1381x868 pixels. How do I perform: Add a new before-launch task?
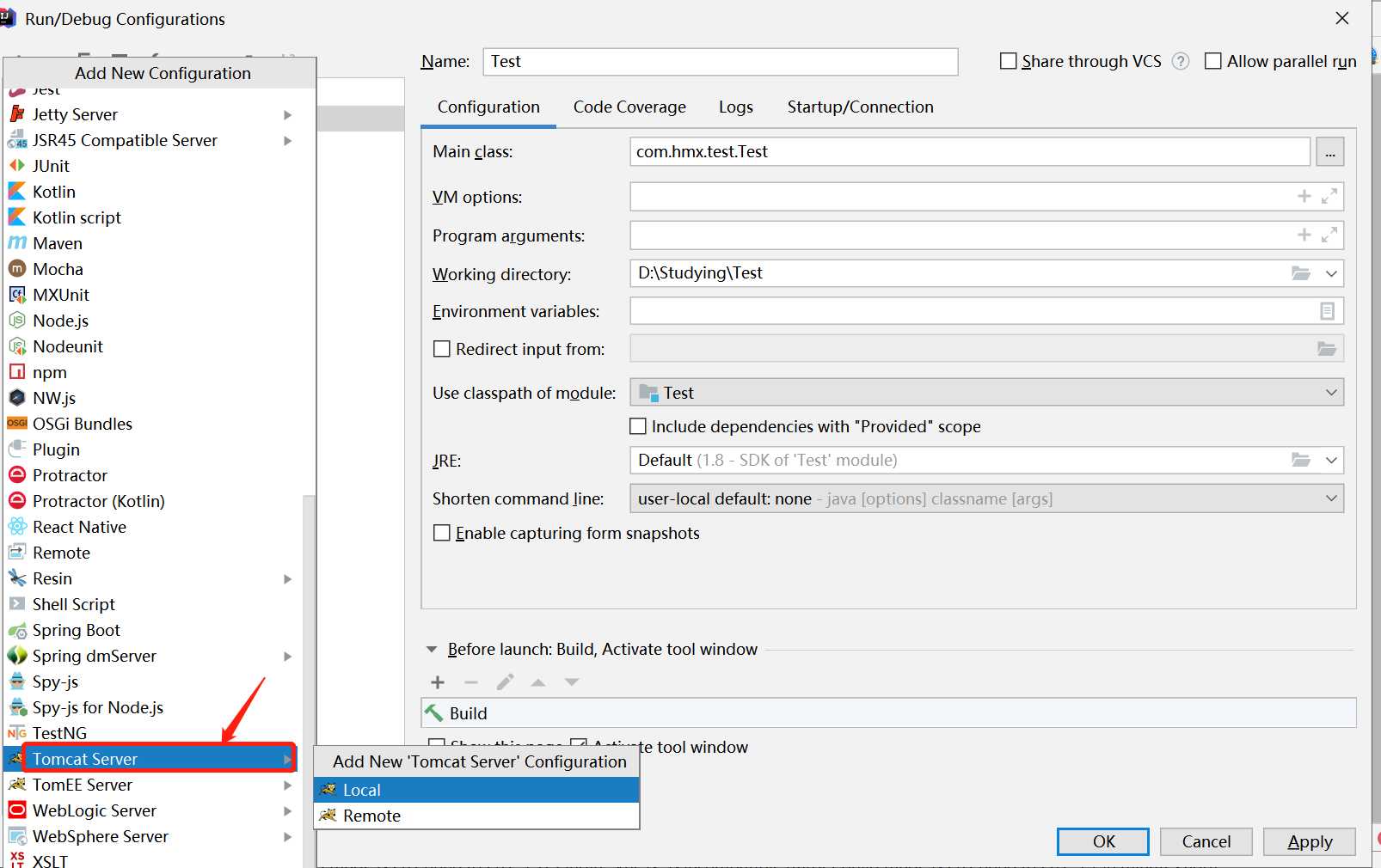coord(438,682)
